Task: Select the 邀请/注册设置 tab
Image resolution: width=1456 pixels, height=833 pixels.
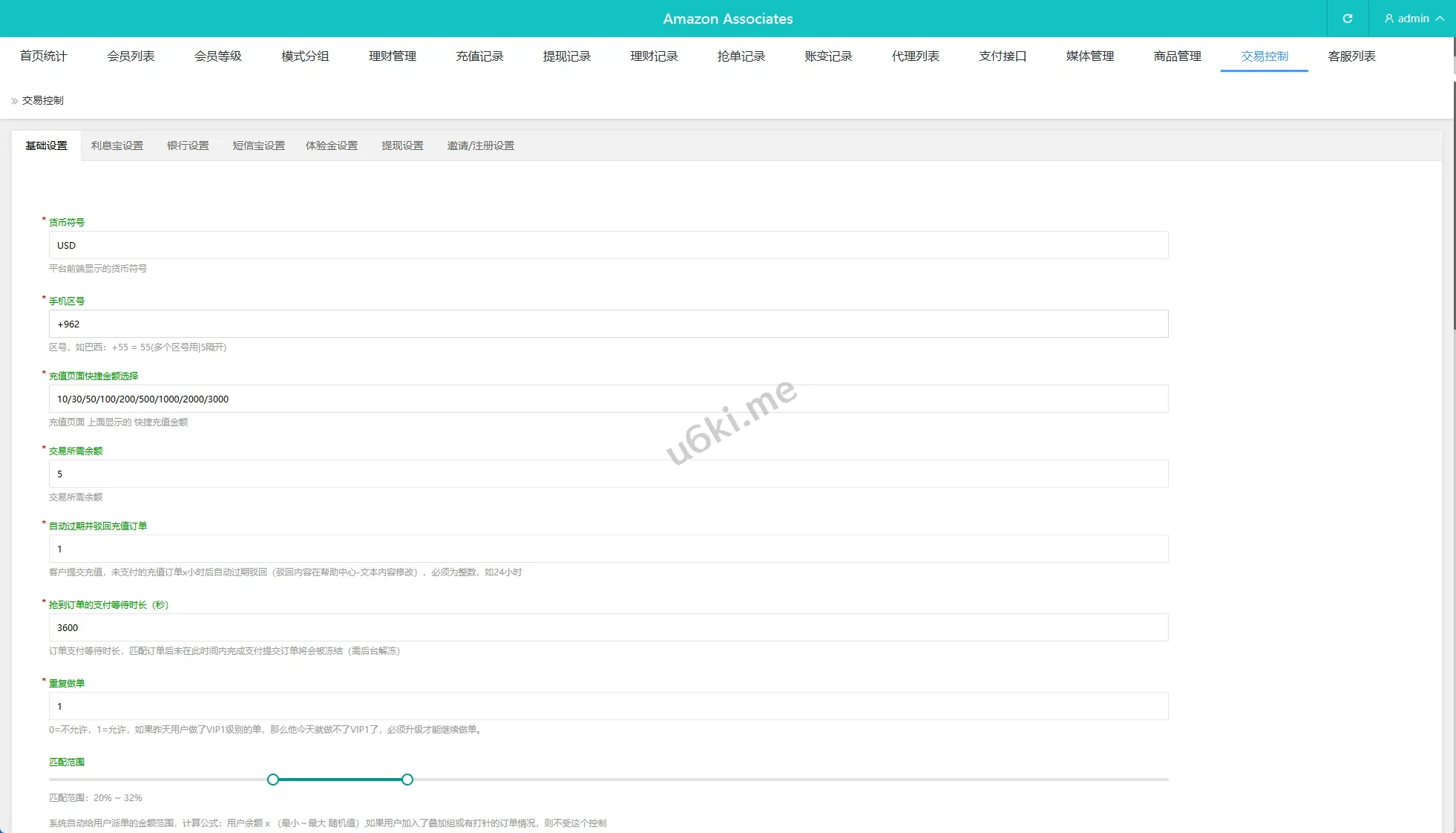Action: 480,146
